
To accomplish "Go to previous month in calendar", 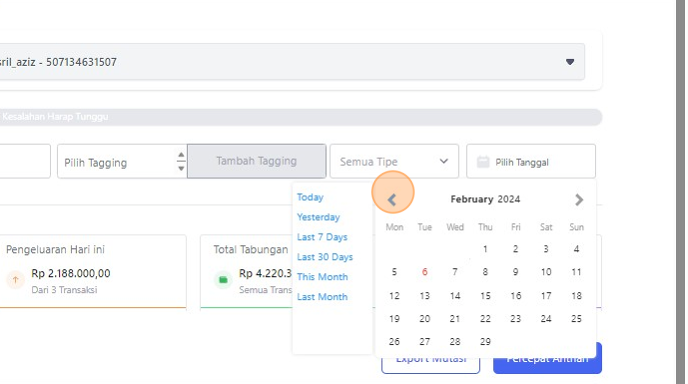I will [392, 200].
